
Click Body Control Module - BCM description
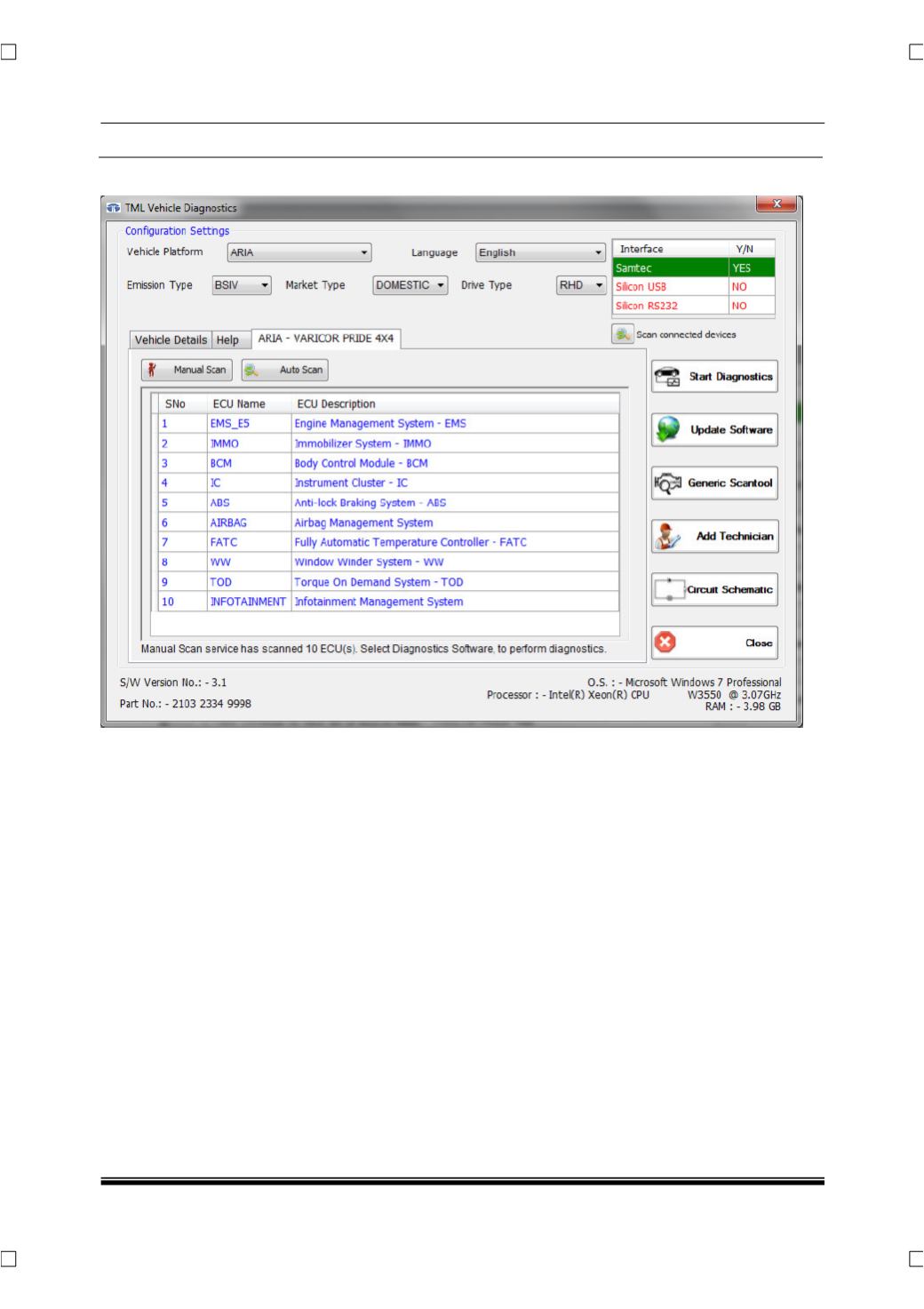[361, 463]
